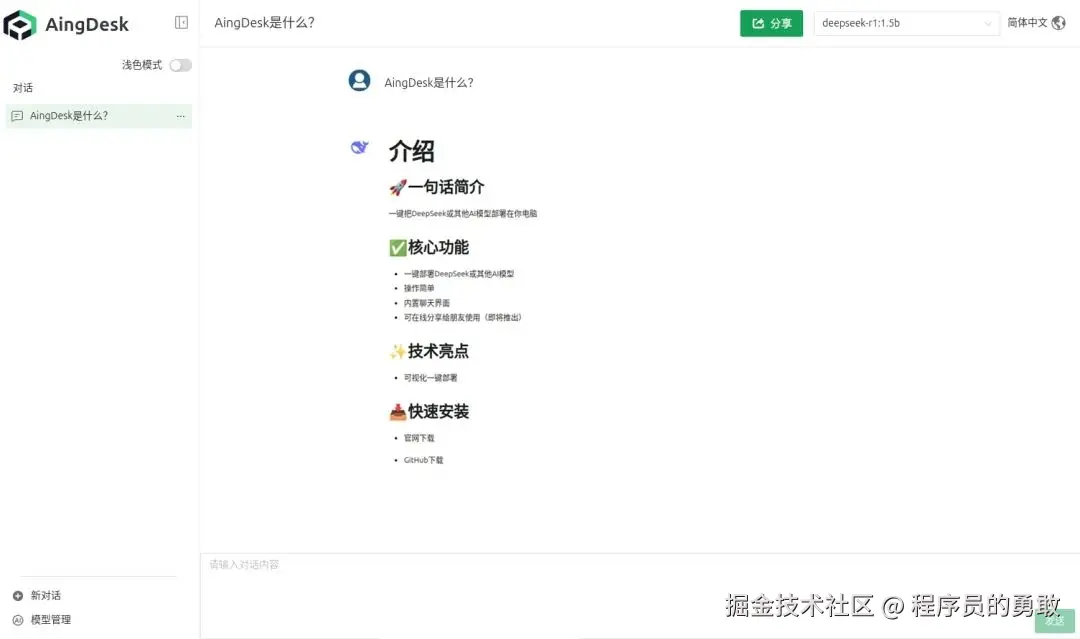Image resolution: width=1080 pixels, height=639 pixels.
Task: Click the 介绍 heading in the reply
Action: pyautogui.click(x=412, y=151)
